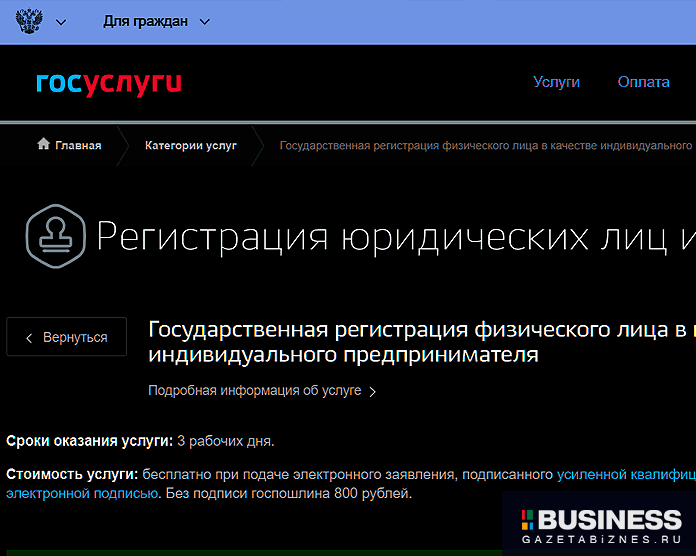Click the chevron after "Подробная информация об услуге"
This screenshot has width=696, height=556.
click(373, 392)
